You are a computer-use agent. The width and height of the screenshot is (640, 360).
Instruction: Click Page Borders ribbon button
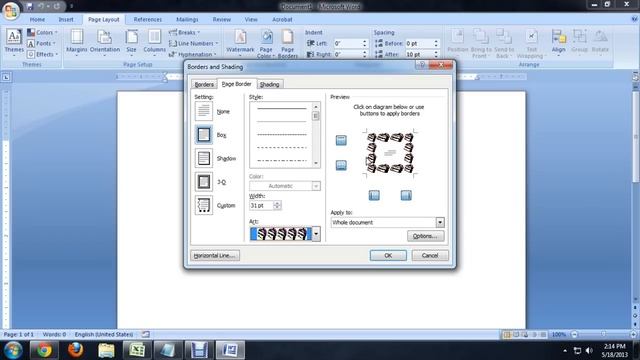(x=288, y=43)
